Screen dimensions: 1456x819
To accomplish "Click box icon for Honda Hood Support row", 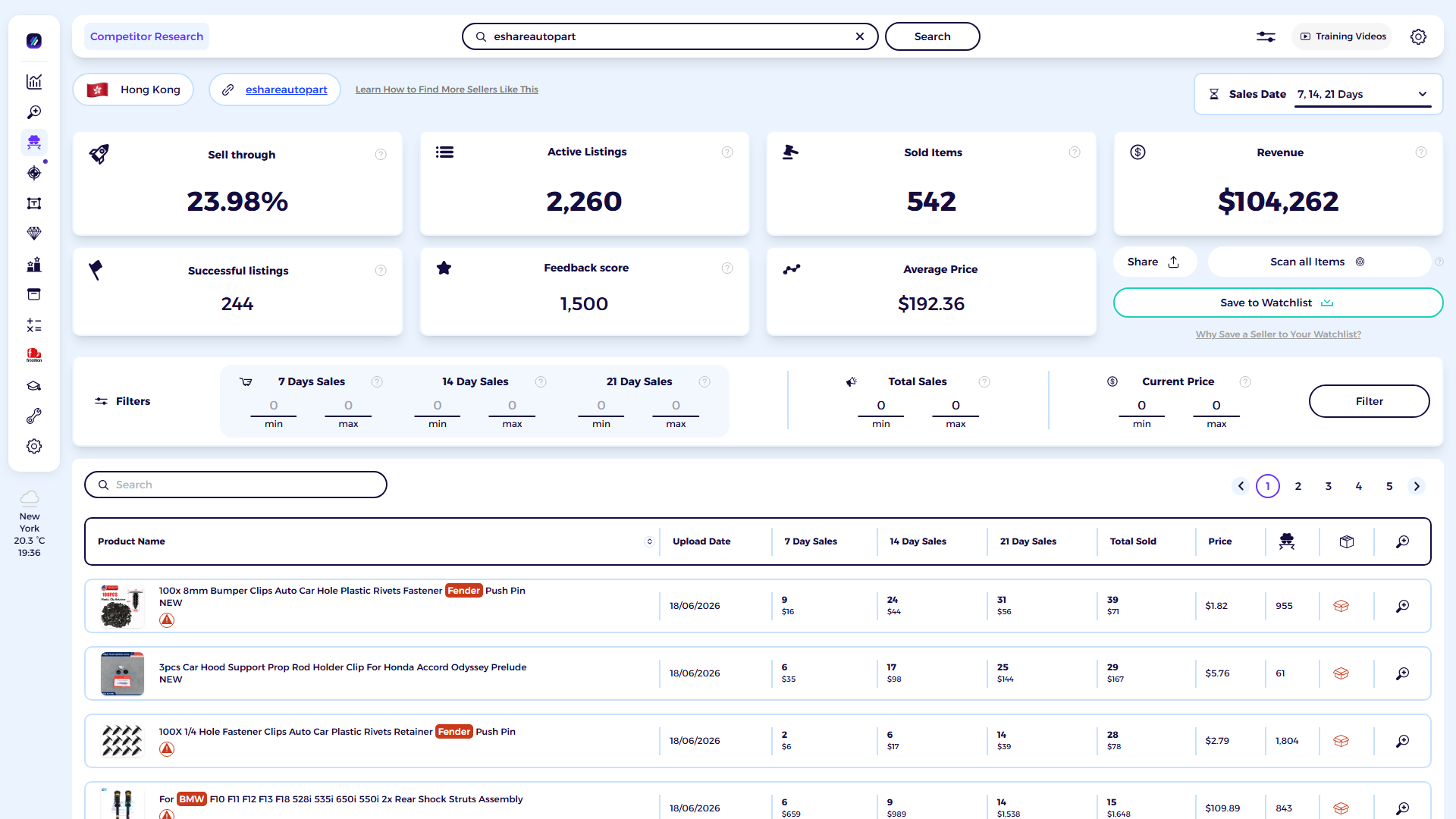I will click(x=1341, y=673).
